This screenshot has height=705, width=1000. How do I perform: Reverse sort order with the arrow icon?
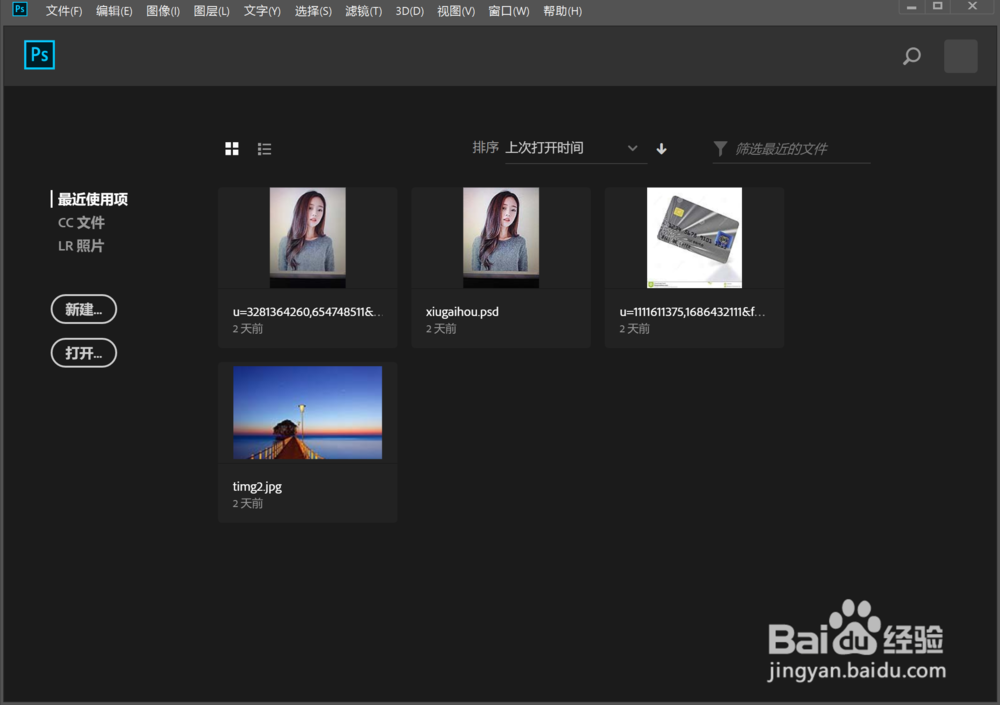click(661, 148)
